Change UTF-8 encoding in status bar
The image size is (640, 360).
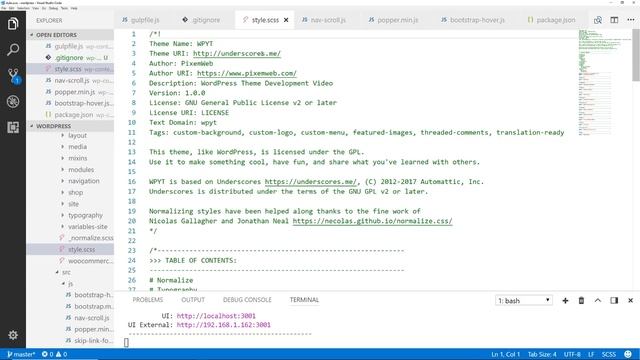[x=572, y=354]
